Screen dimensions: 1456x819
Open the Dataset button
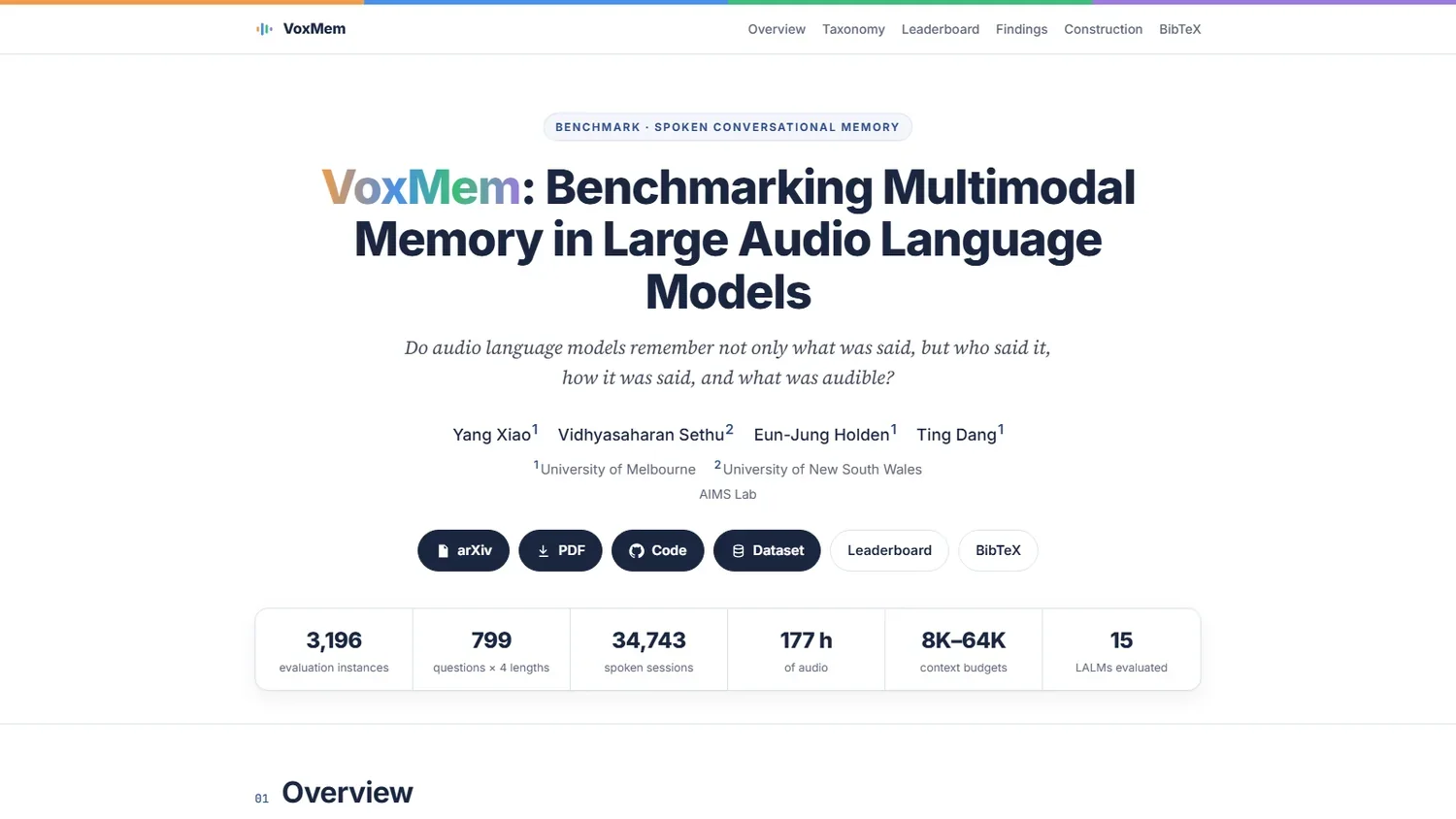point(767,550)
